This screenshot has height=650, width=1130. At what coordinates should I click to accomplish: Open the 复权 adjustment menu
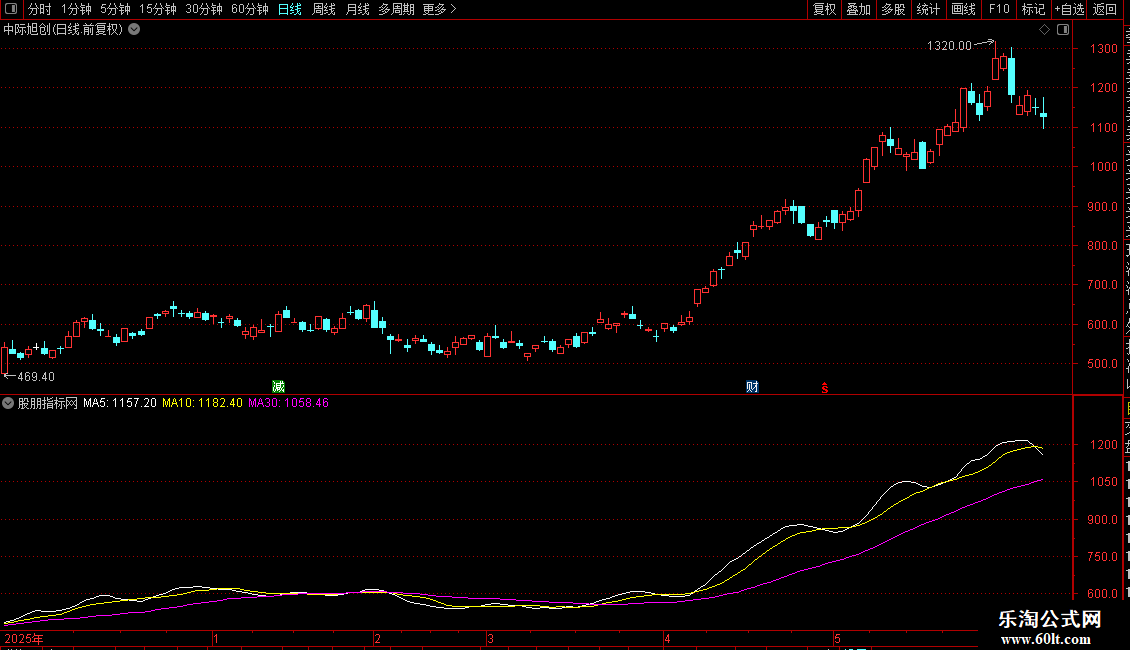point(824,9)
